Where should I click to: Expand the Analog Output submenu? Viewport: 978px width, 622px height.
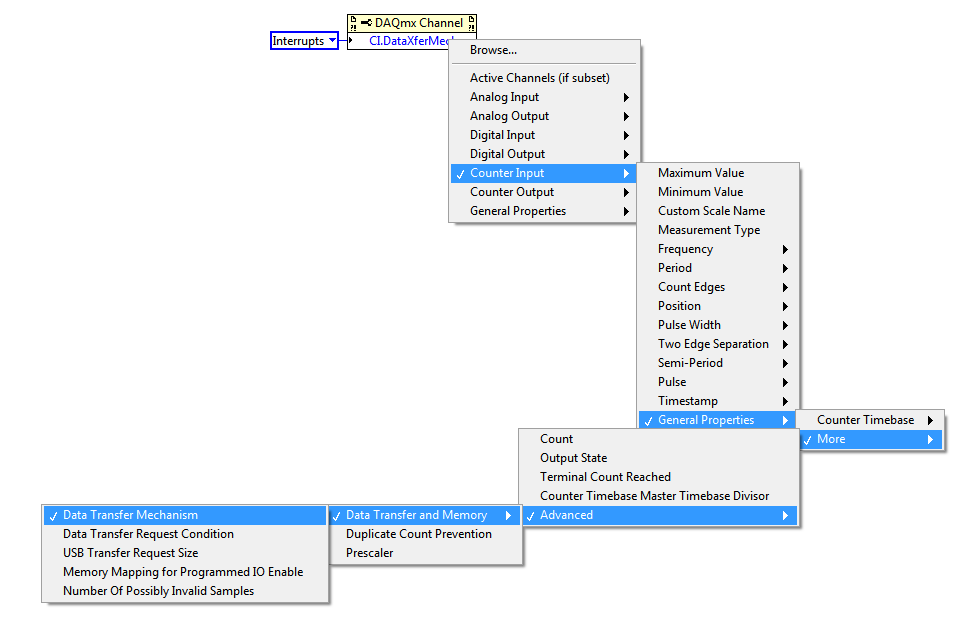(x=544, y=116)
